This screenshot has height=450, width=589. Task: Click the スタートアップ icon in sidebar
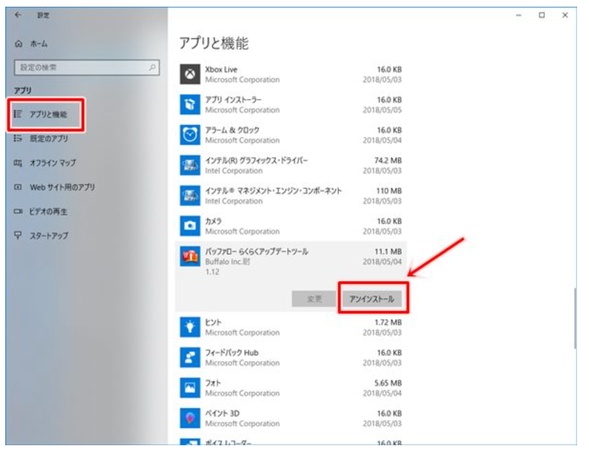coord(18,236)
